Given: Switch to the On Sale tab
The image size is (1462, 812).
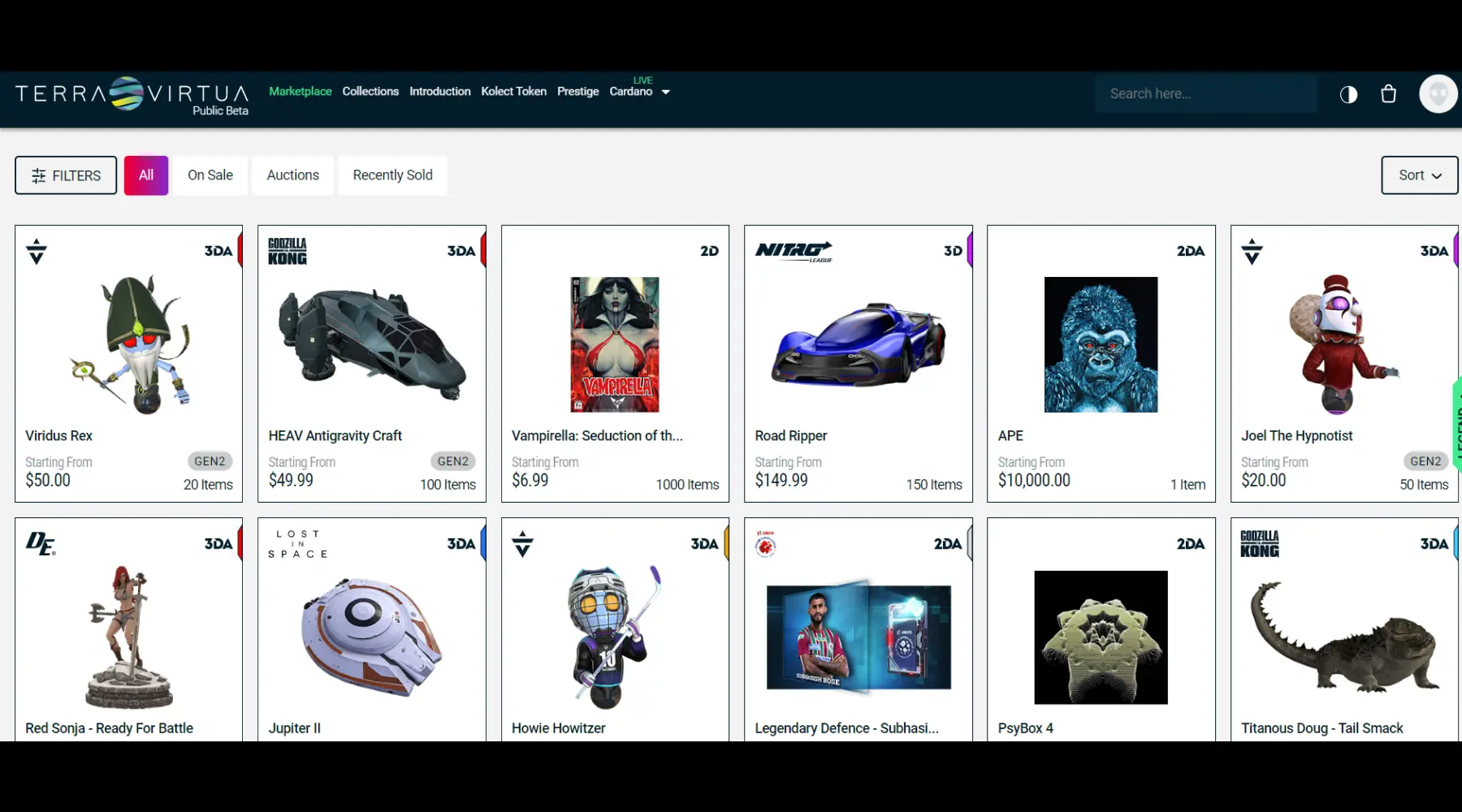Looking at the screenshot, I should point(210,175).
